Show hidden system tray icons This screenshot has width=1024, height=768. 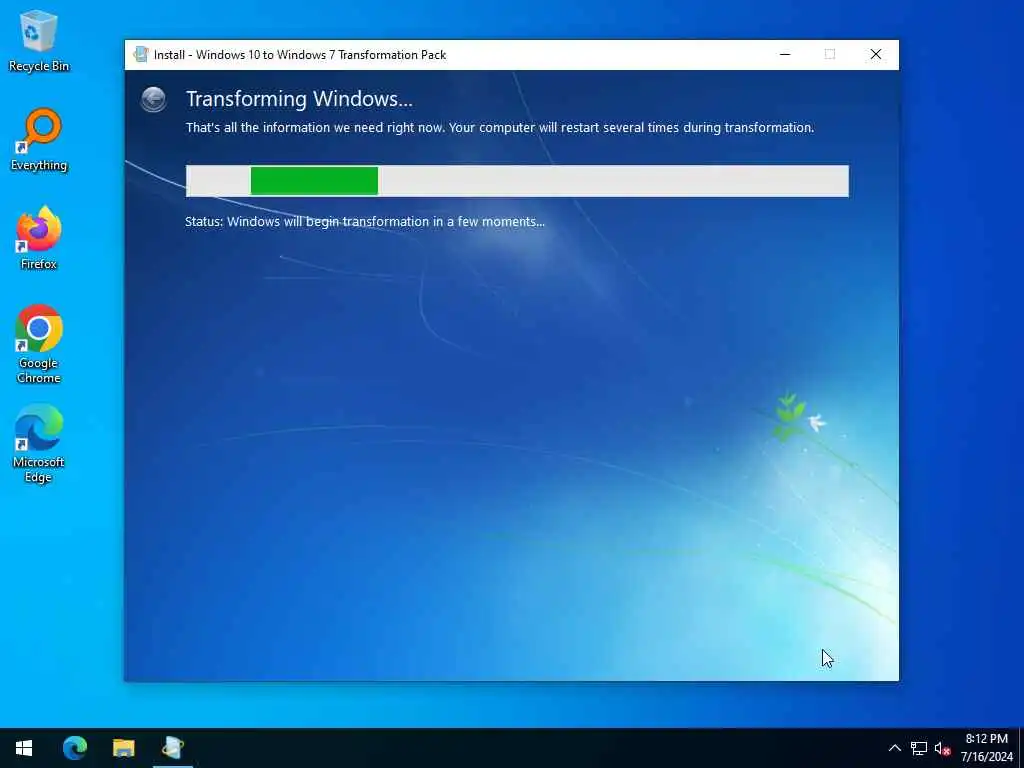[895, 748]
